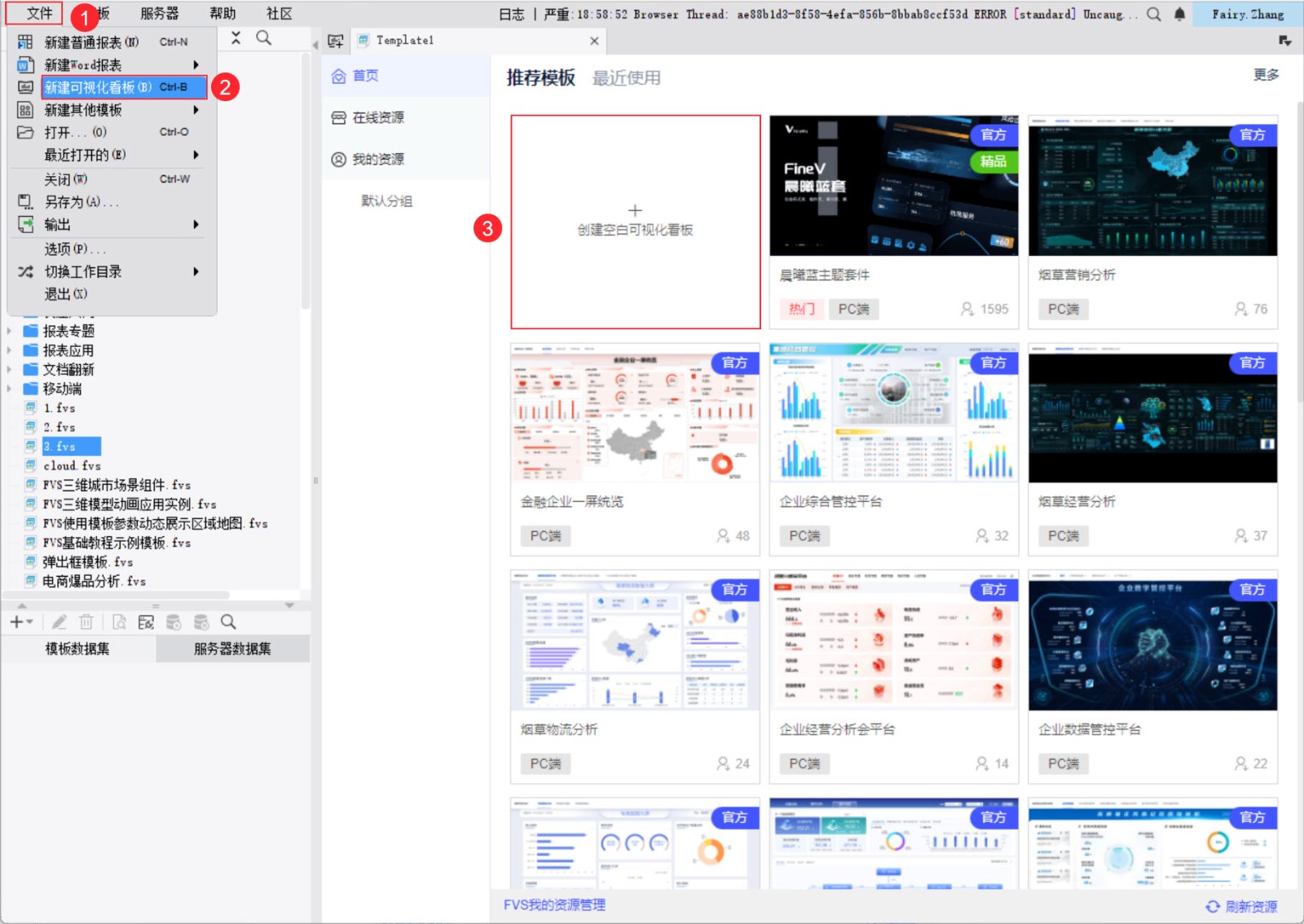Screen dimensions: 1304x924
Task: Expand the 报表应用 folder
Action: (10, 350)
